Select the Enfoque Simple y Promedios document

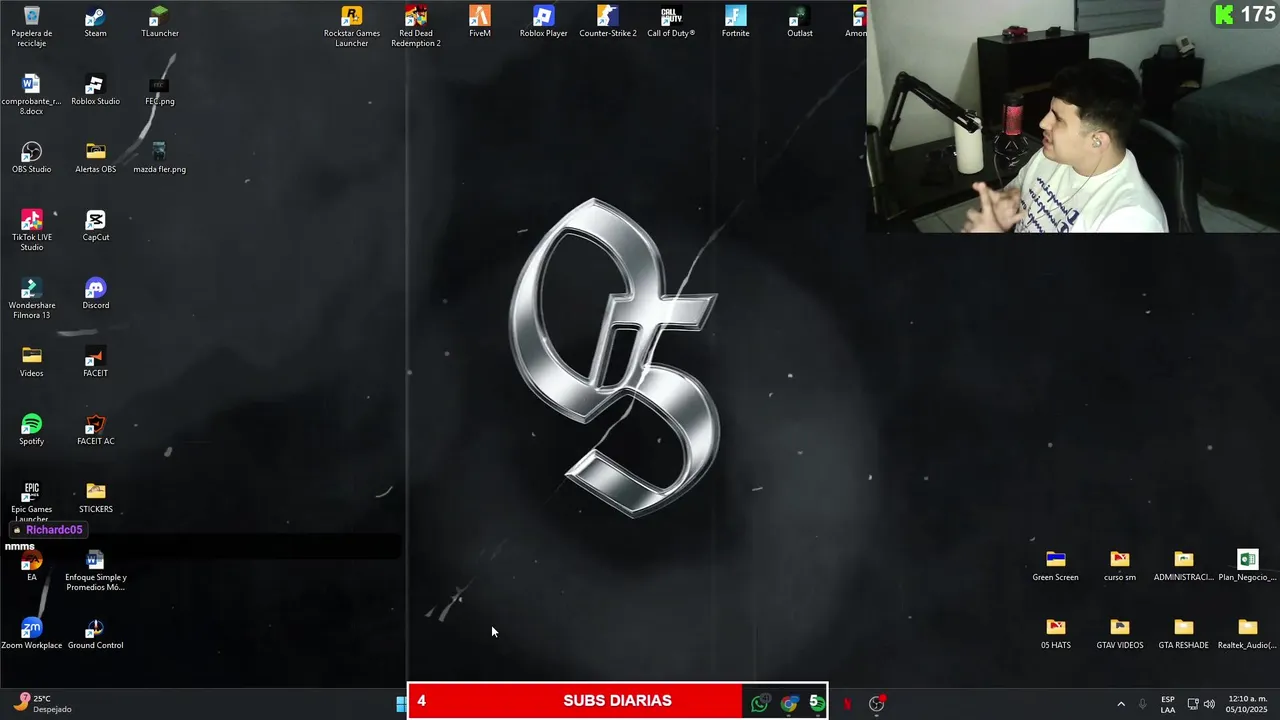pyautogui.click(x=95, y=571)
